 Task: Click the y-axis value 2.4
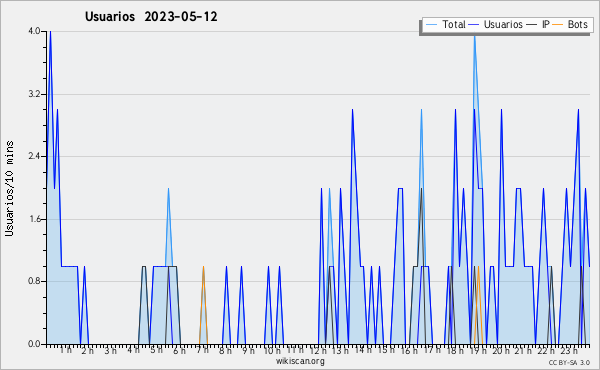tap(34, 156)
